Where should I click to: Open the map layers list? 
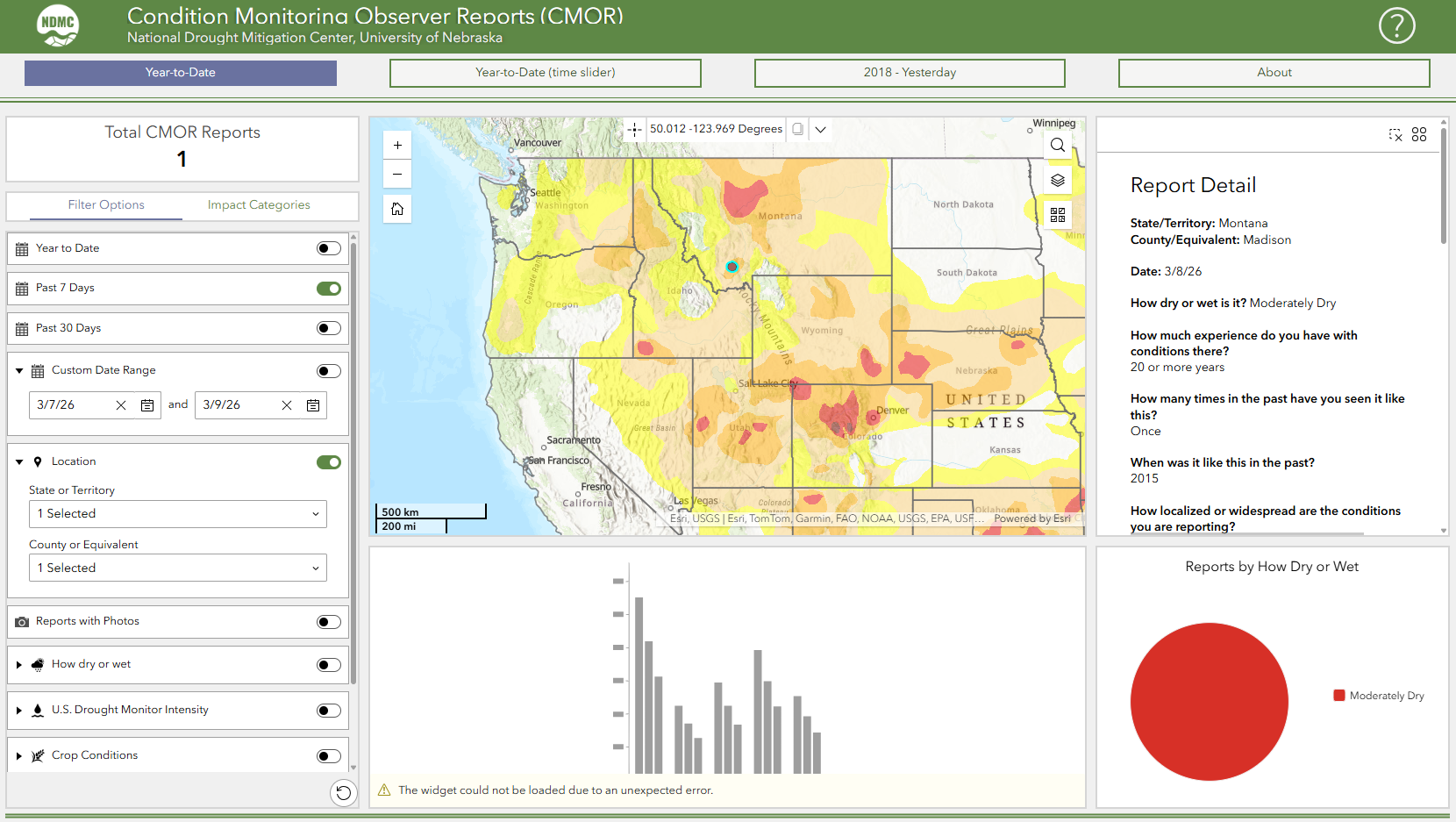click(1058, 181)
